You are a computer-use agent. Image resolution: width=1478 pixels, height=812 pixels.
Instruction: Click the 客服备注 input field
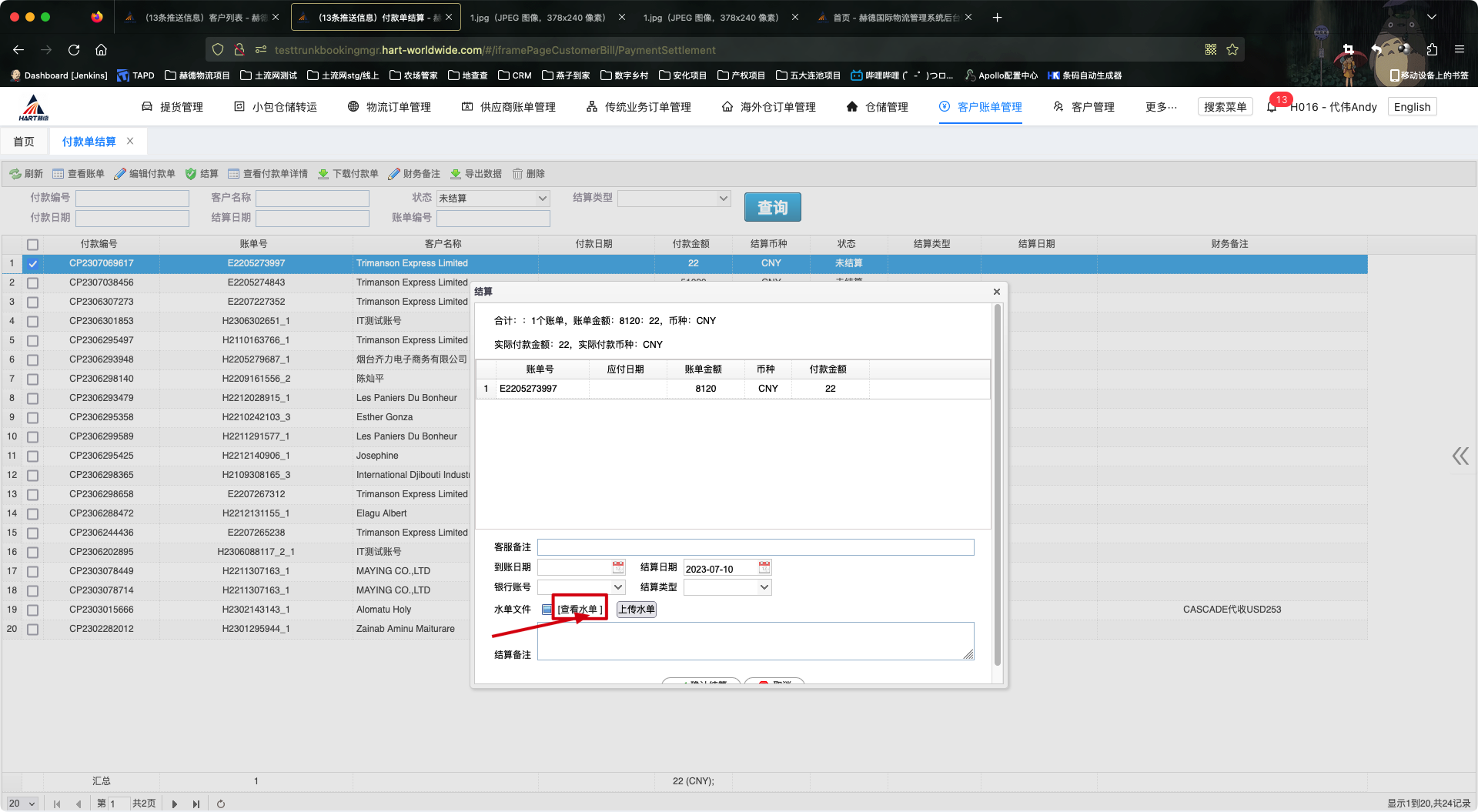[x=755, y=547]
